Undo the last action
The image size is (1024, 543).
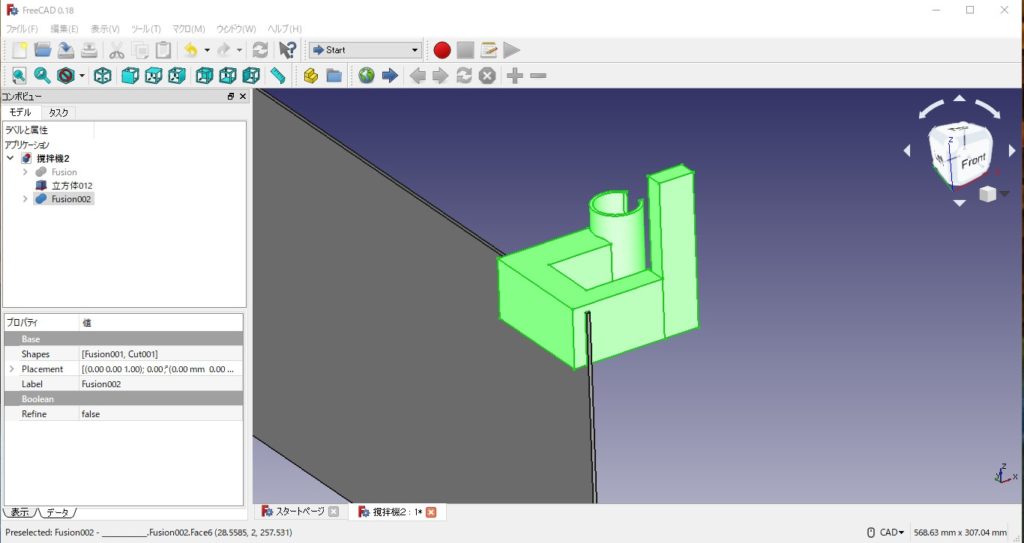(191, 50)
